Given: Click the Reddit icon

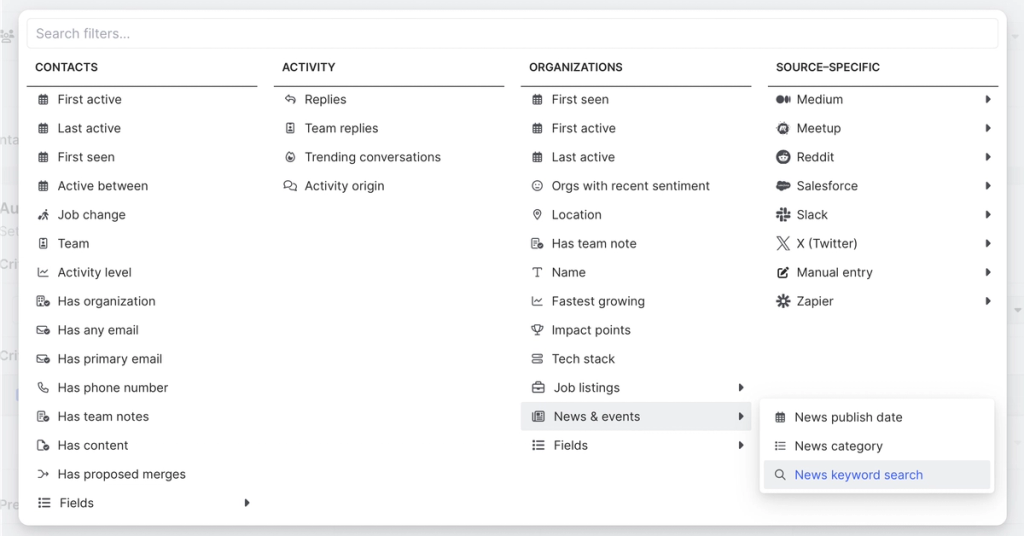Looking at the screenshot, I should [784, 157].
